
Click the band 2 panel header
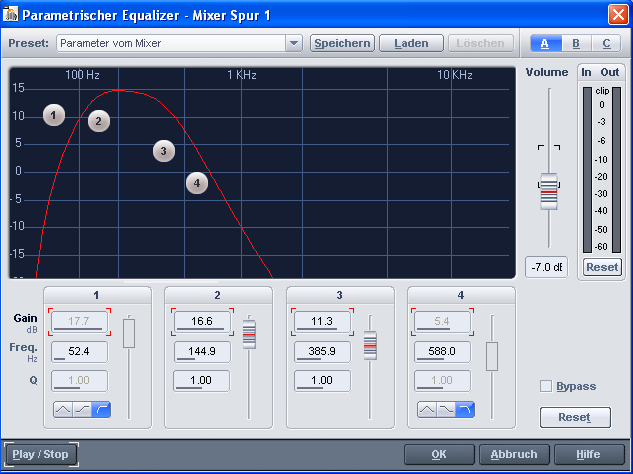coord(218,296)
